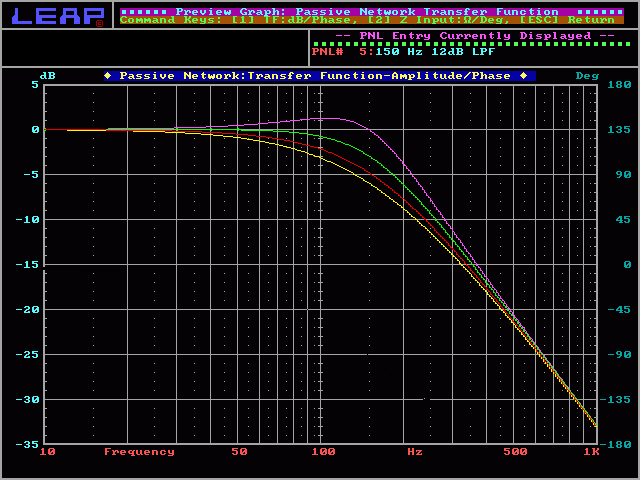
Task: Click the yellow response curve near 100 Hz
Action: tap(321, 157)
